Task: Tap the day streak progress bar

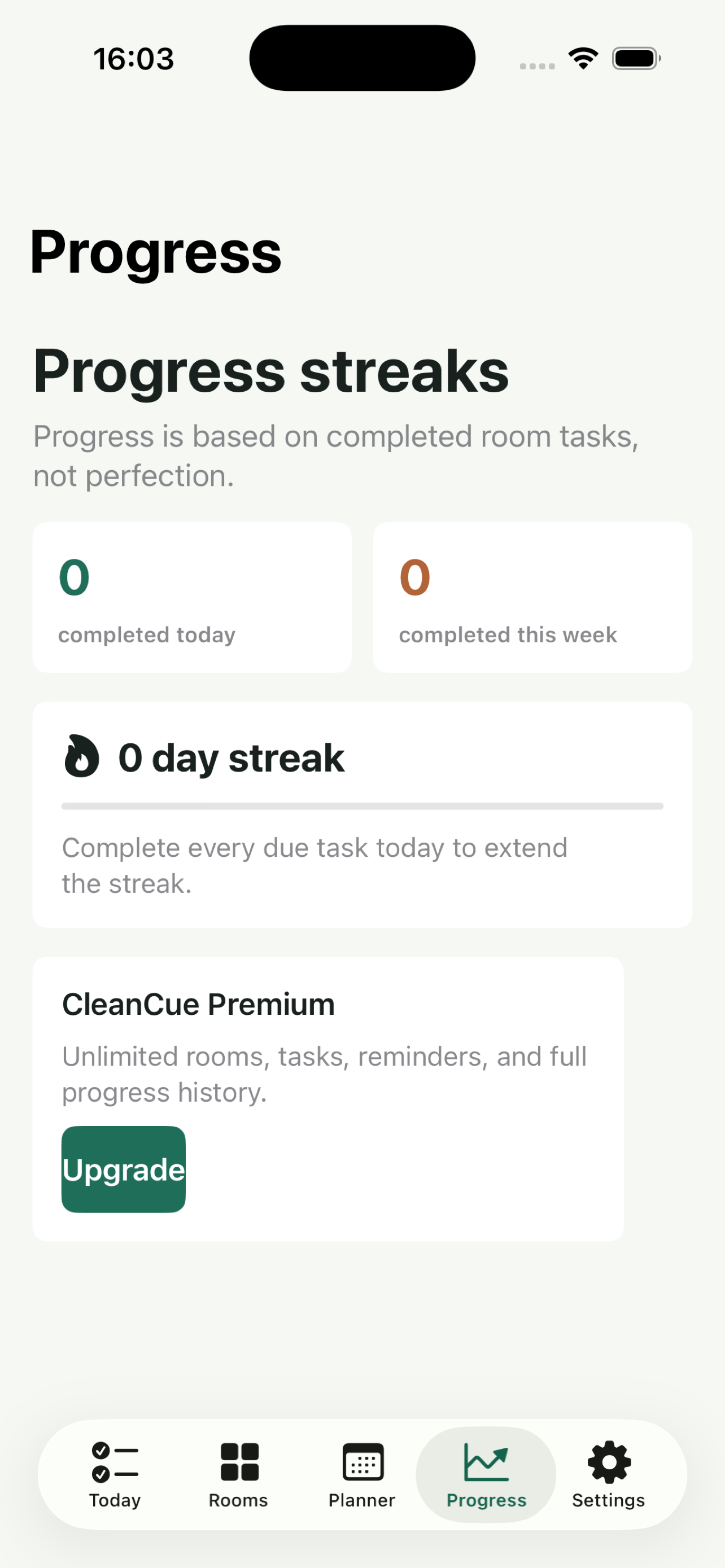Action: pyautogui.click(x=362, y=806)
